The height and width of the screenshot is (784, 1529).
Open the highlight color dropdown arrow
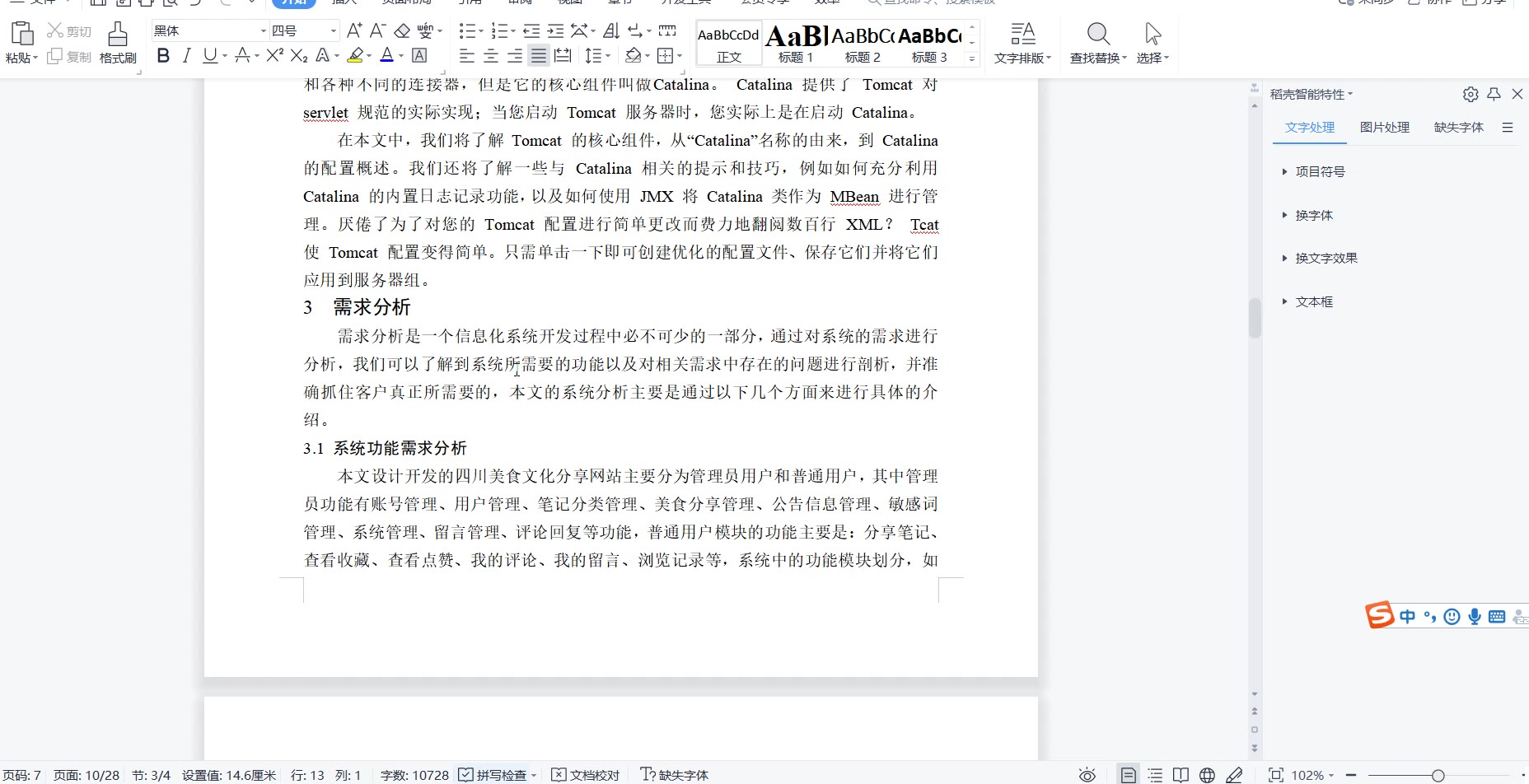pyautogui.click(x=369, y=56)
